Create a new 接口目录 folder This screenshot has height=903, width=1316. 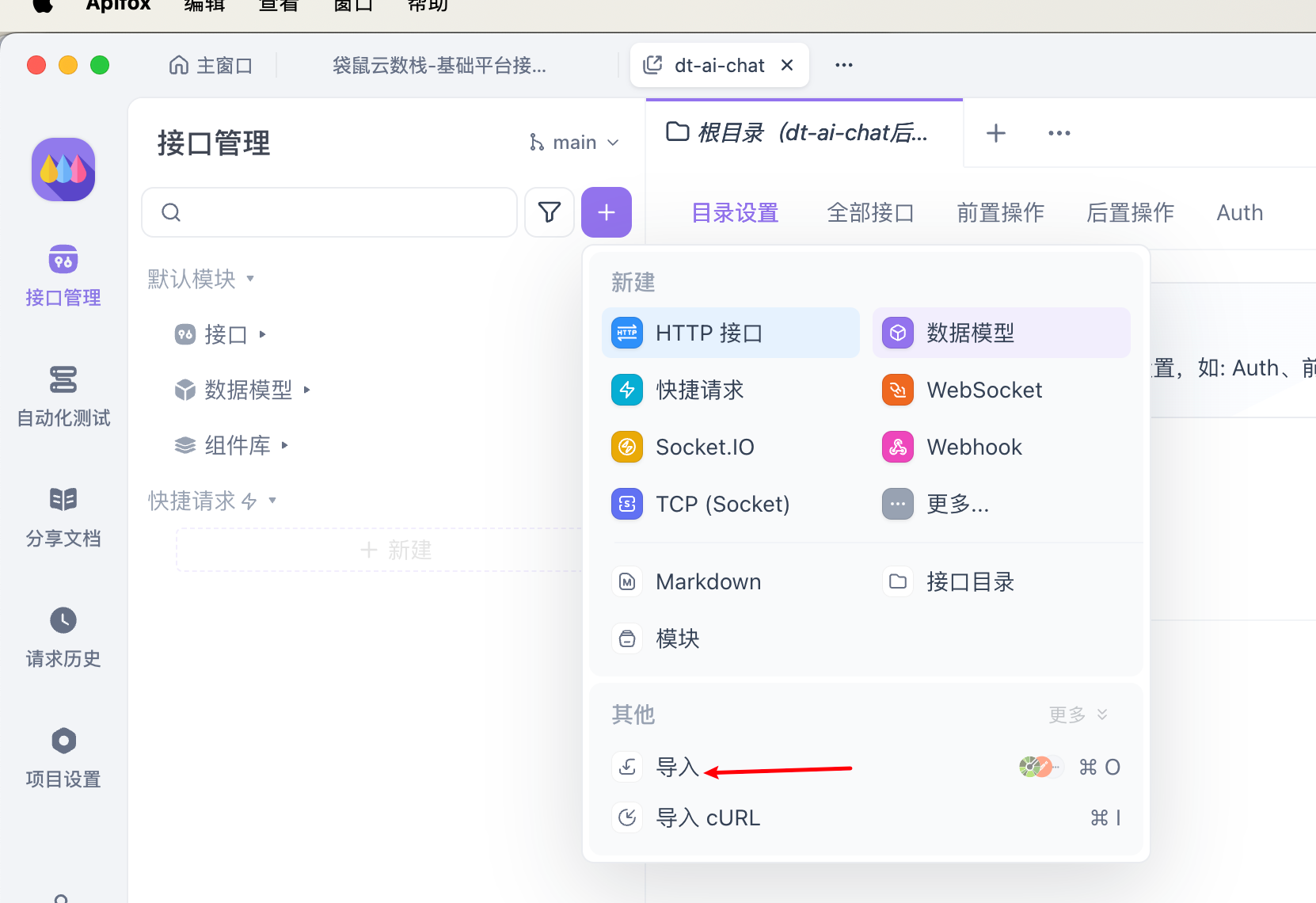[1001, 581]
